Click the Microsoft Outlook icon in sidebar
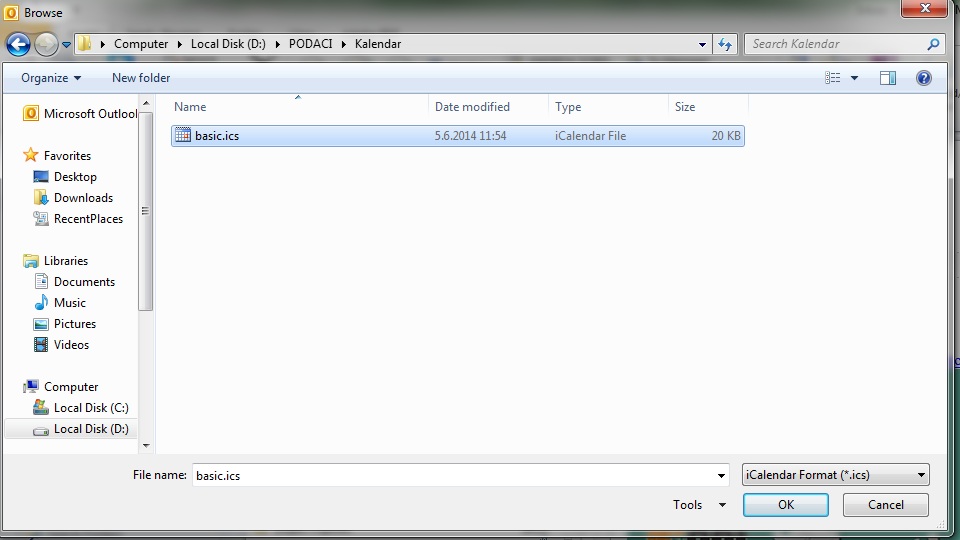Viewport: 960px width, 540px height. (x=31, y=113)
